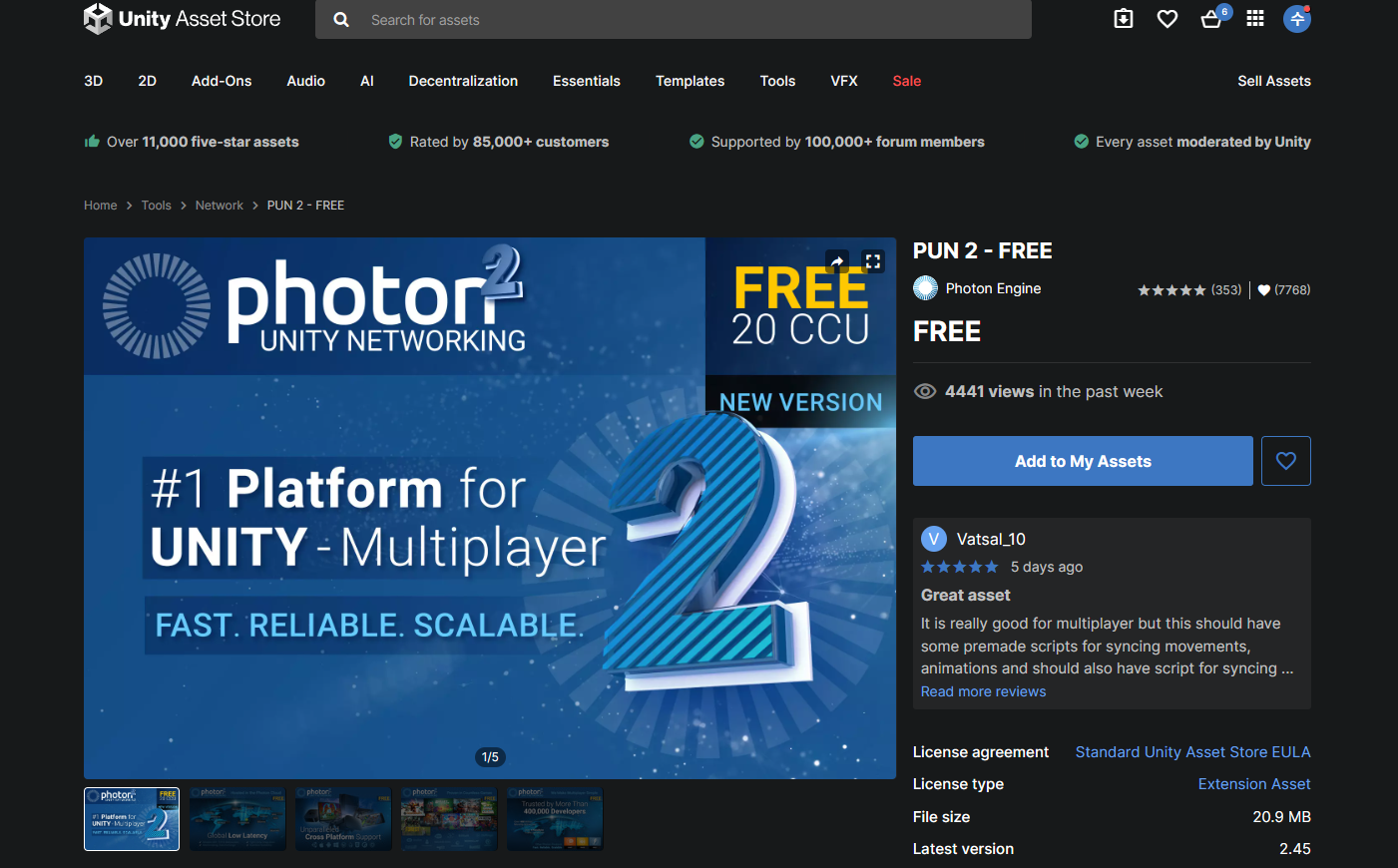Open the Templates category menu
The width and height of the screenshot is (1398, 868).
click(x=691, y=81)
